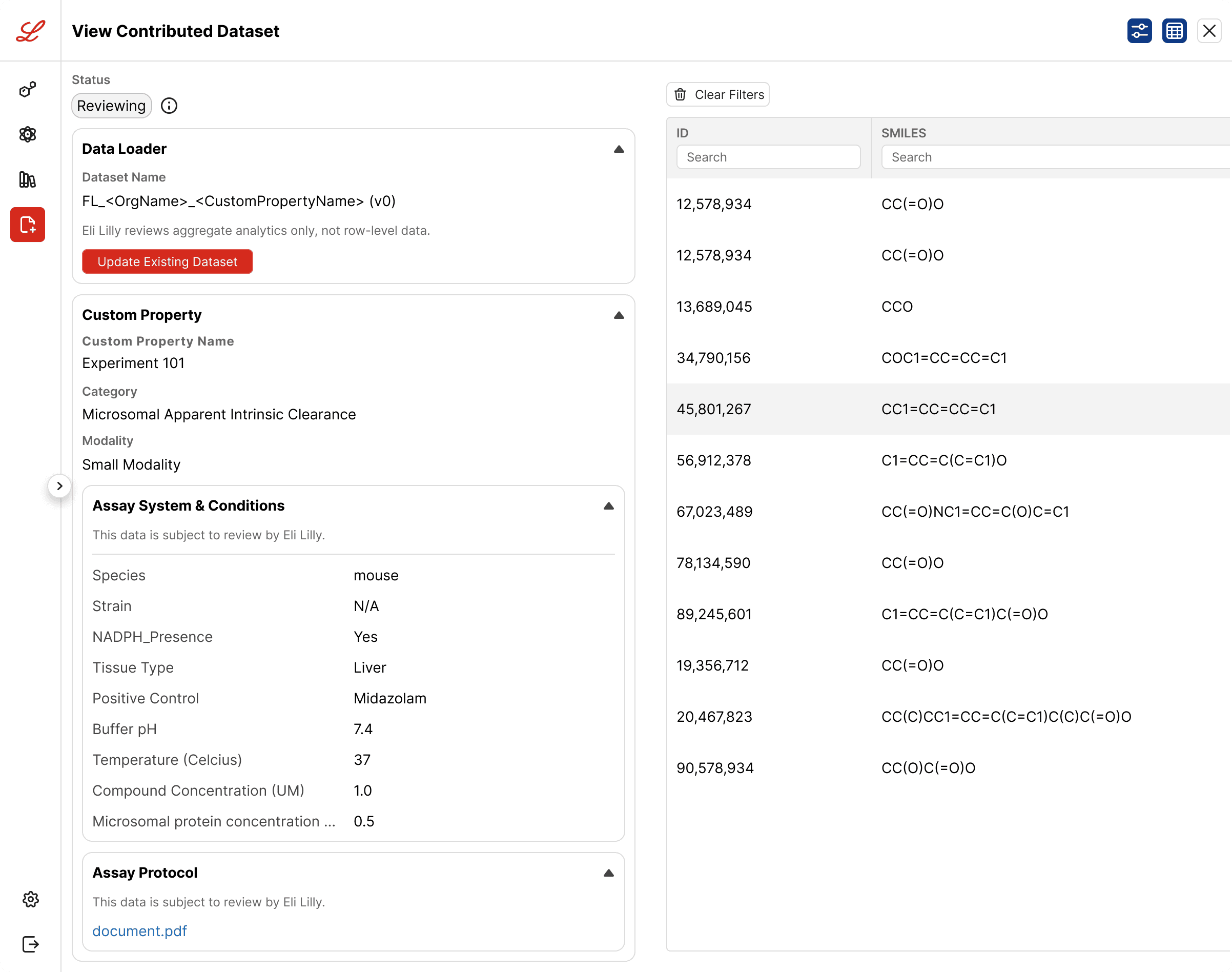The height and width of the screenshot is (972, 1232).
Task: Collapse Assay System & Conditions panel
Action: tap(609, 506)
